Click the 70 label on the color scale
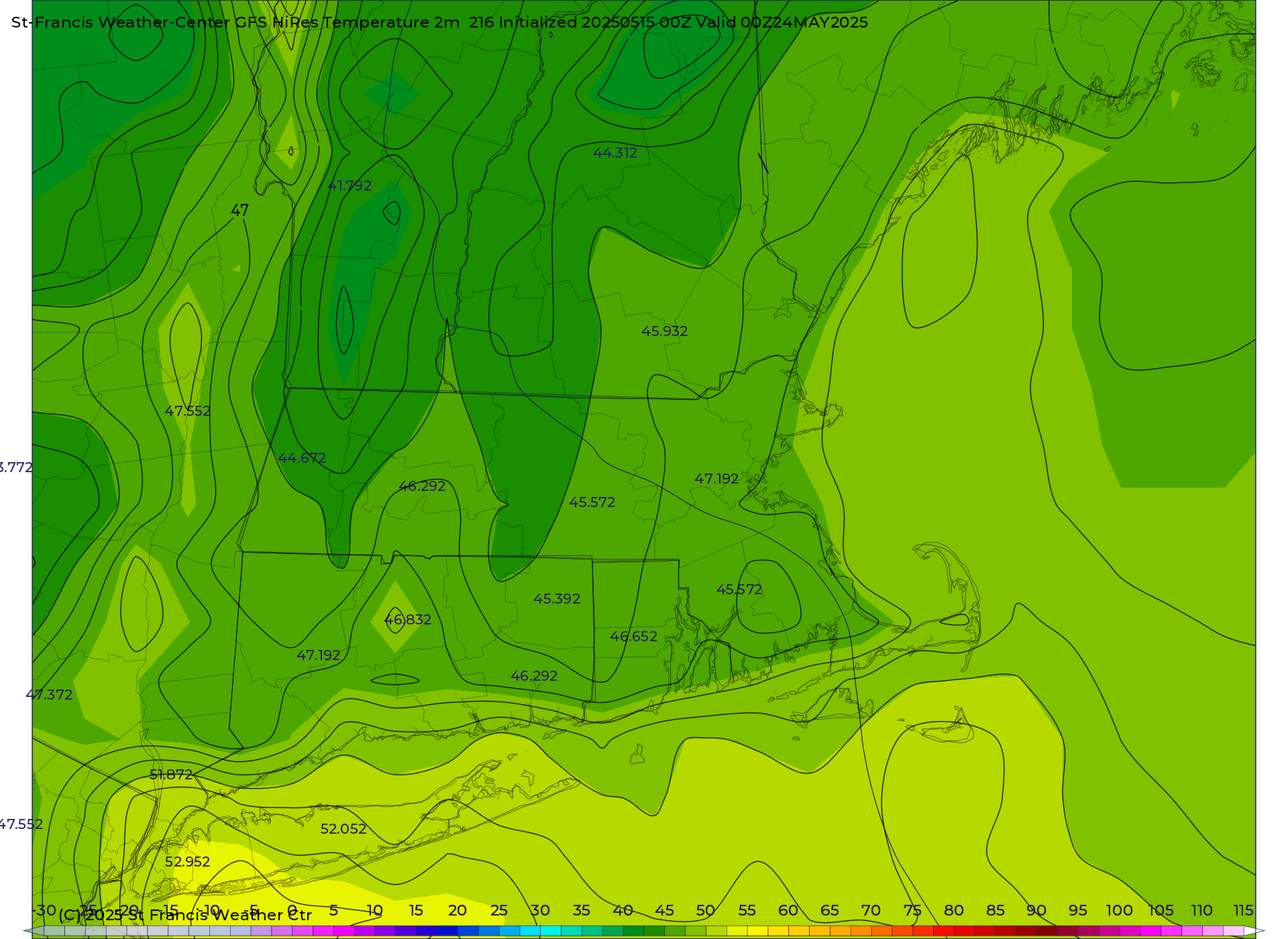1288x939 pixels. click(x=871, y=910)
